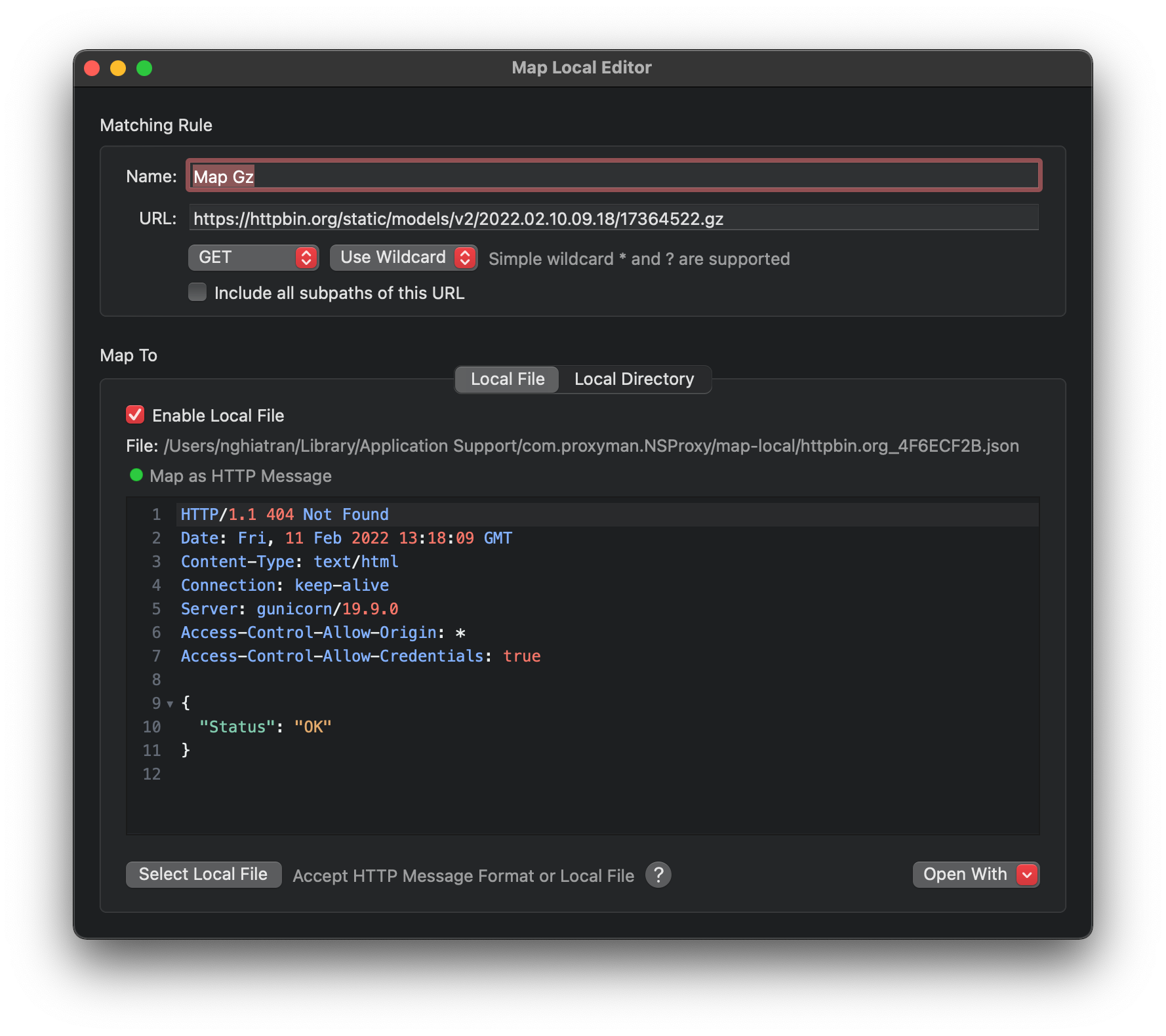
Task: Click into the URL input field
Action: (x=614, y=218)
